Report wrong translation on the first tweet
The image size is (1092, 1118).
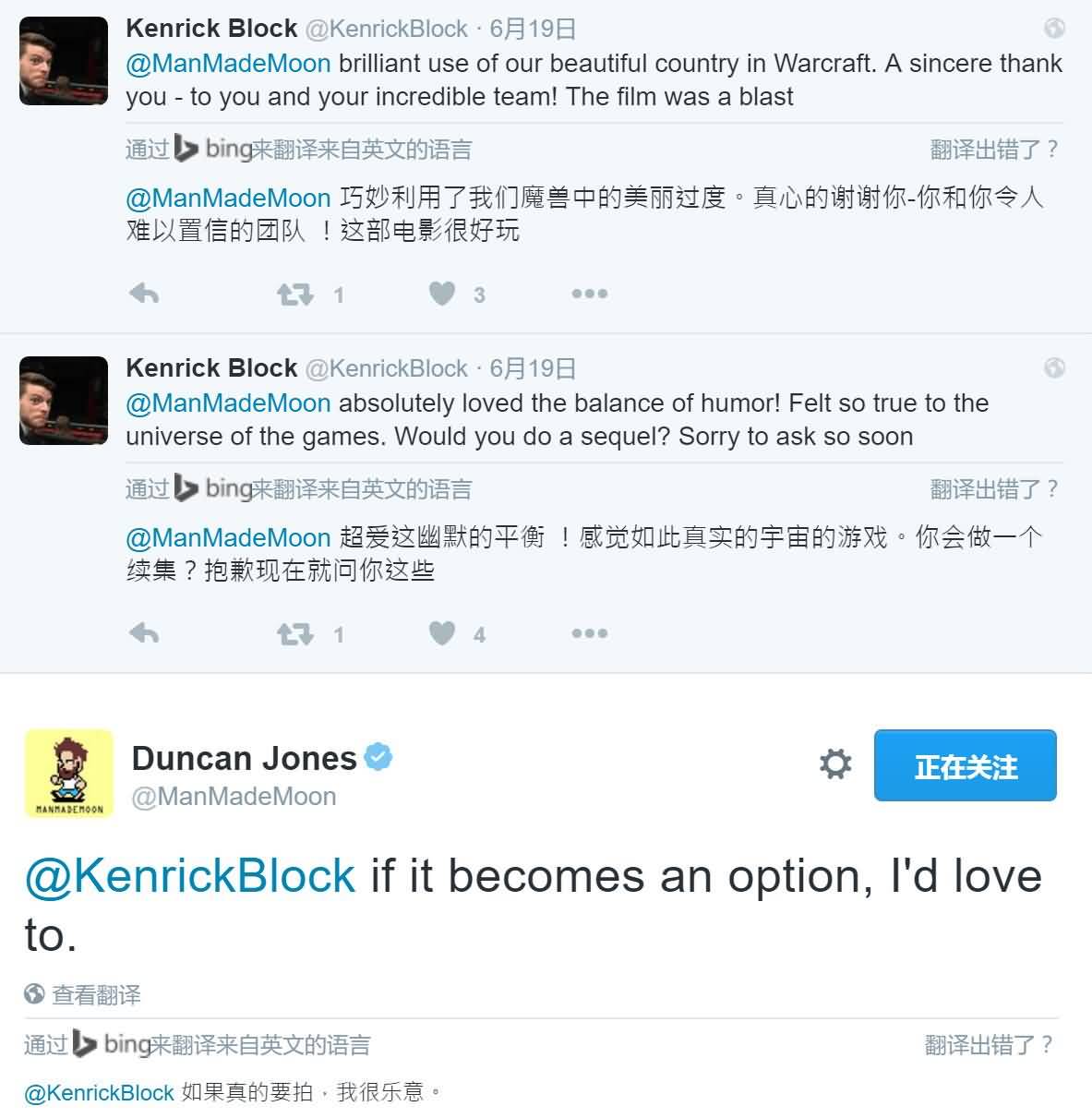coord(993,150)
